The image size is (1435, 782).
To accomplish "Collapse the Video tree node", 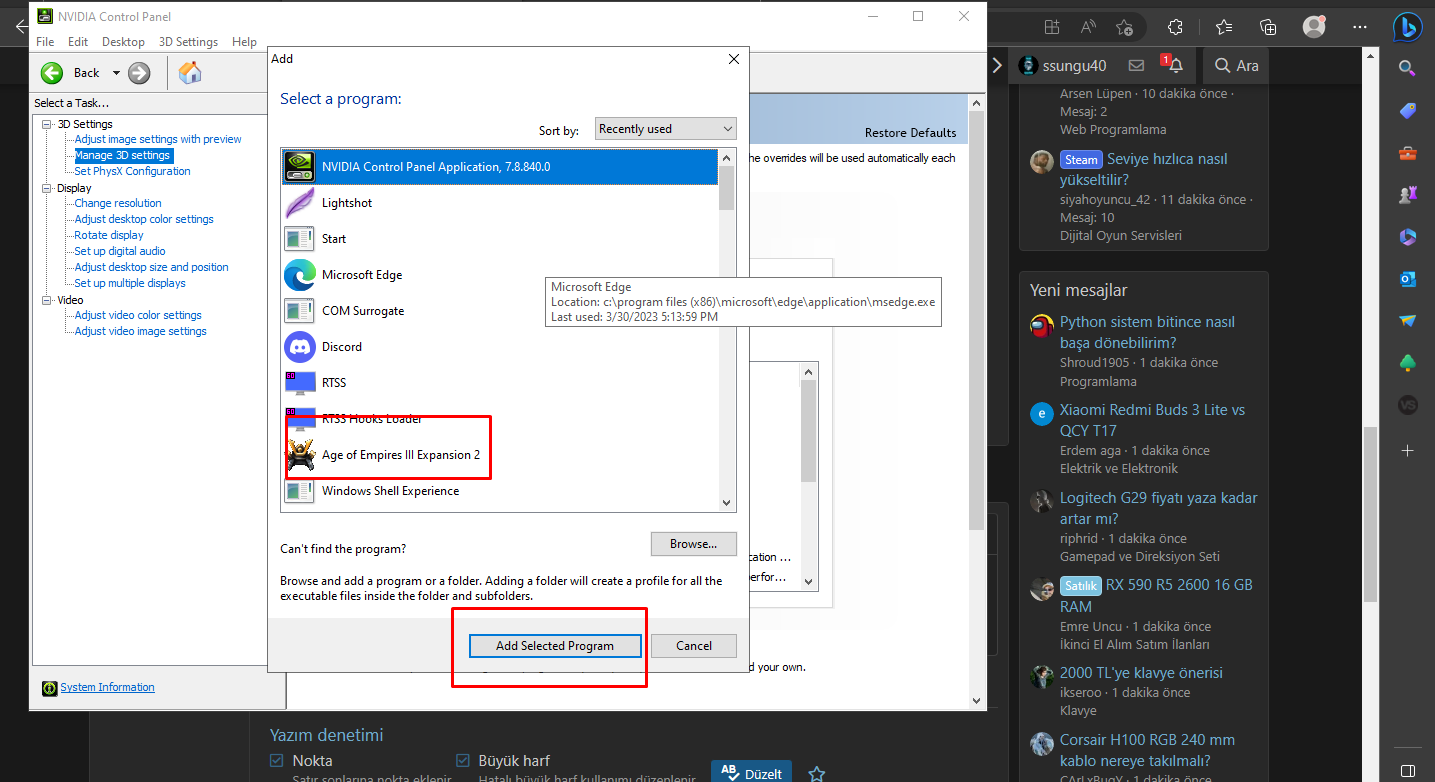I will 46,300.
